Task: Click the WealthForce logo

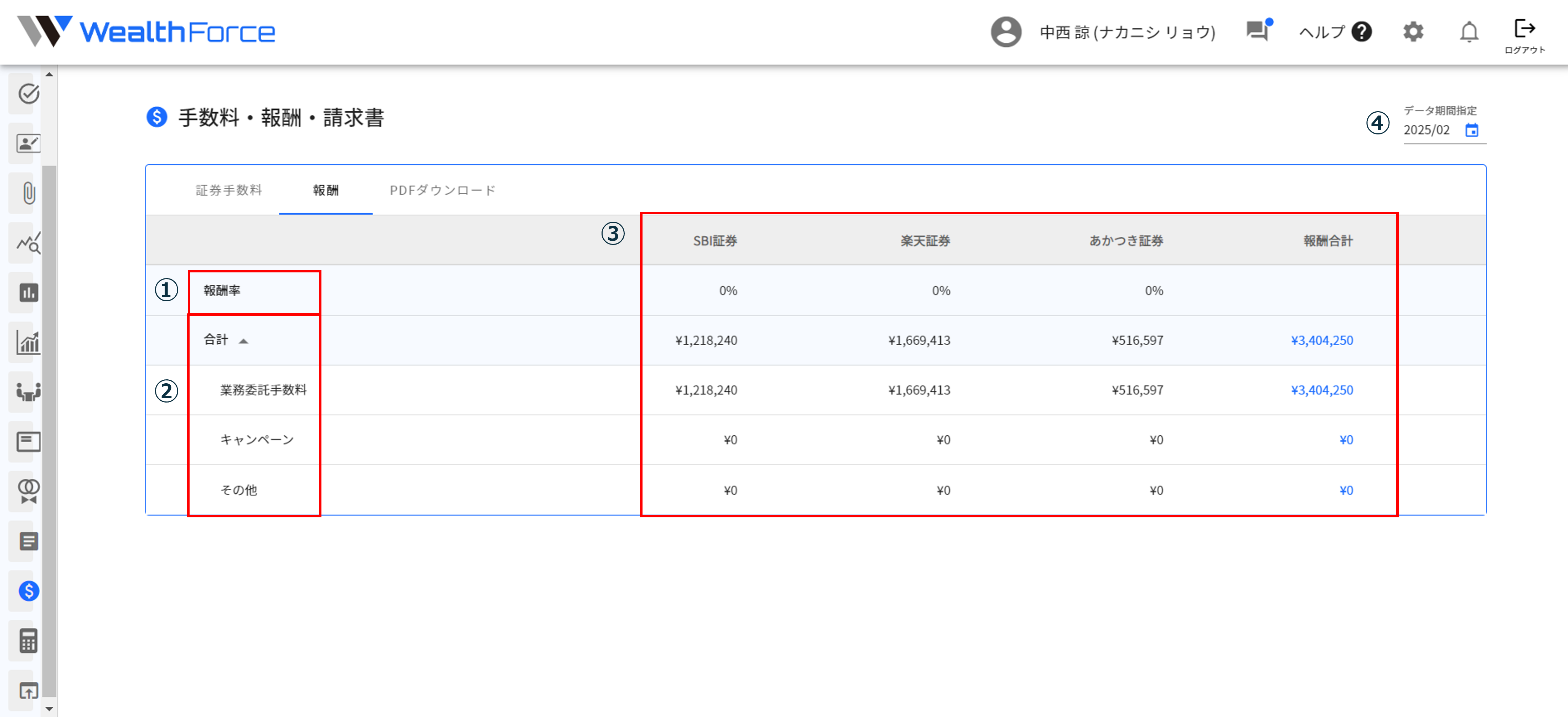Action: click(146, 32)
